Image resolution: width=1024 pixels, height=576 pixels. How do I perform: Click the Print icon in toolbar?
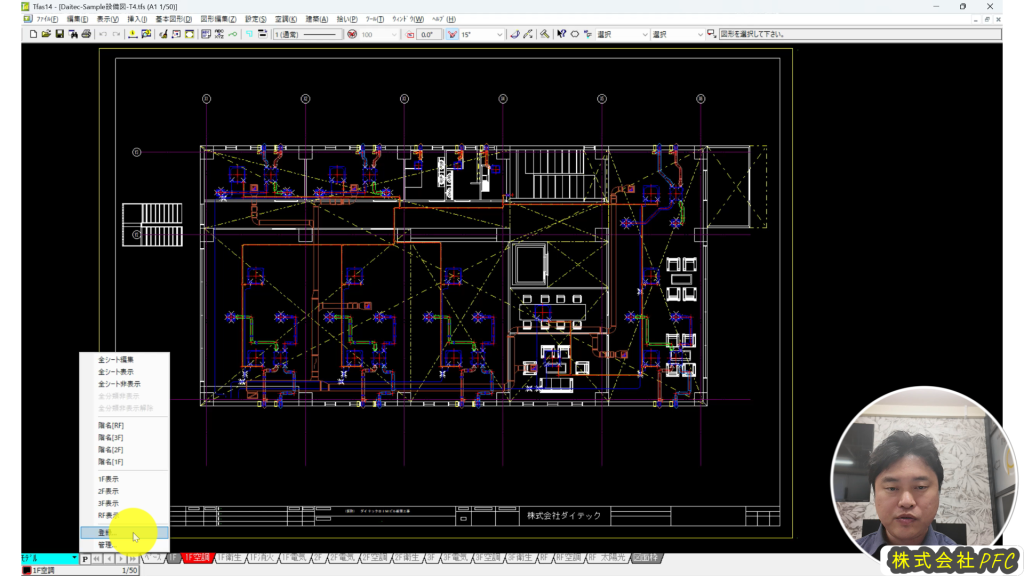click(x=86, y=34)
